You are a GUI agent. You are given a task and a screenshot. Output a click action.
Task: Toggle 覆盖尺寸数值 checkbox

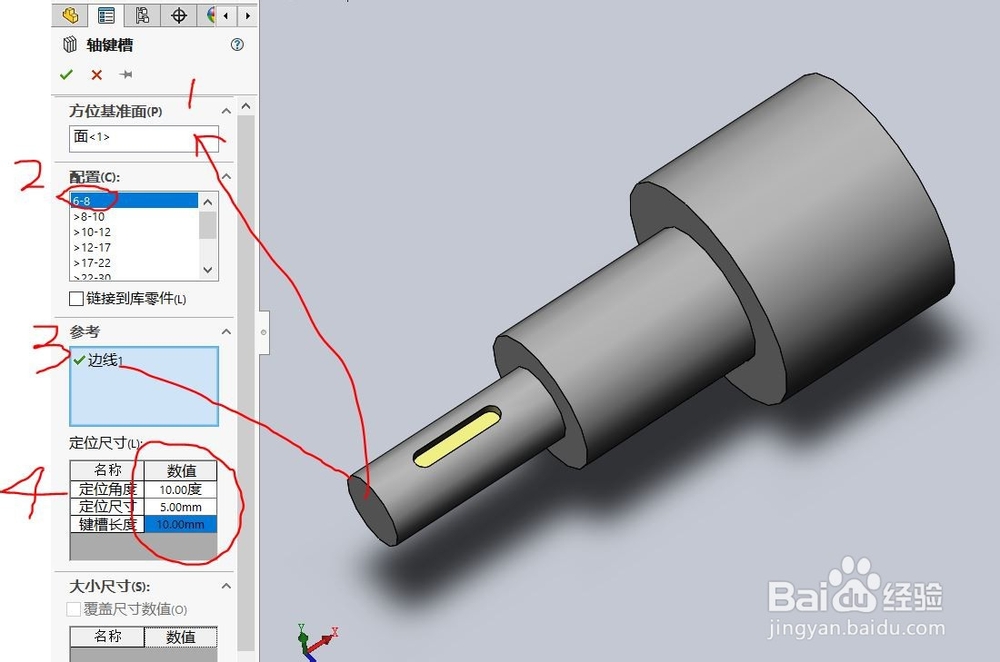point(74,610)
